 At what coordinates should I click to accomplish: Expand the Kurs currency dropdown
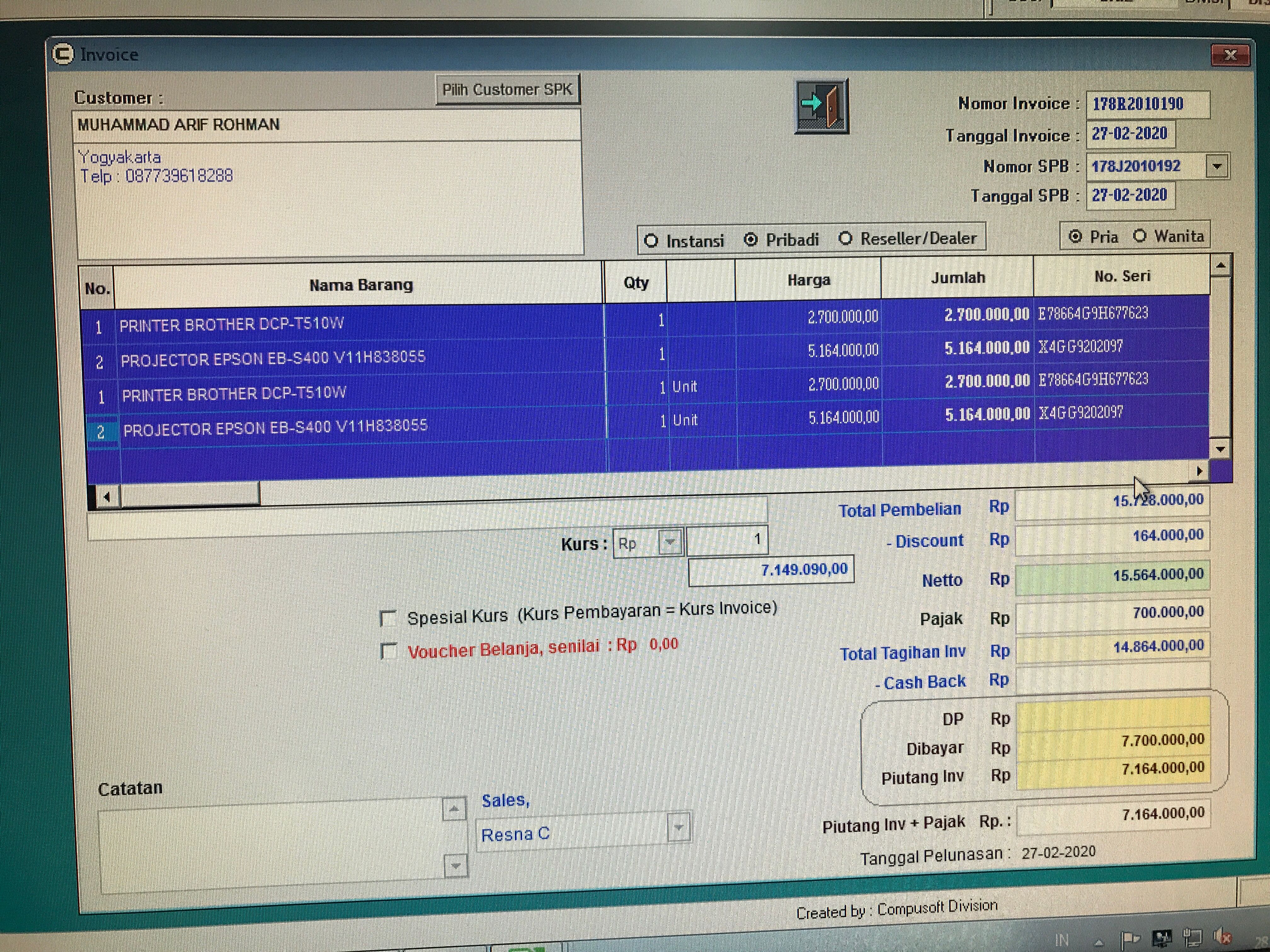click(670, 542)
